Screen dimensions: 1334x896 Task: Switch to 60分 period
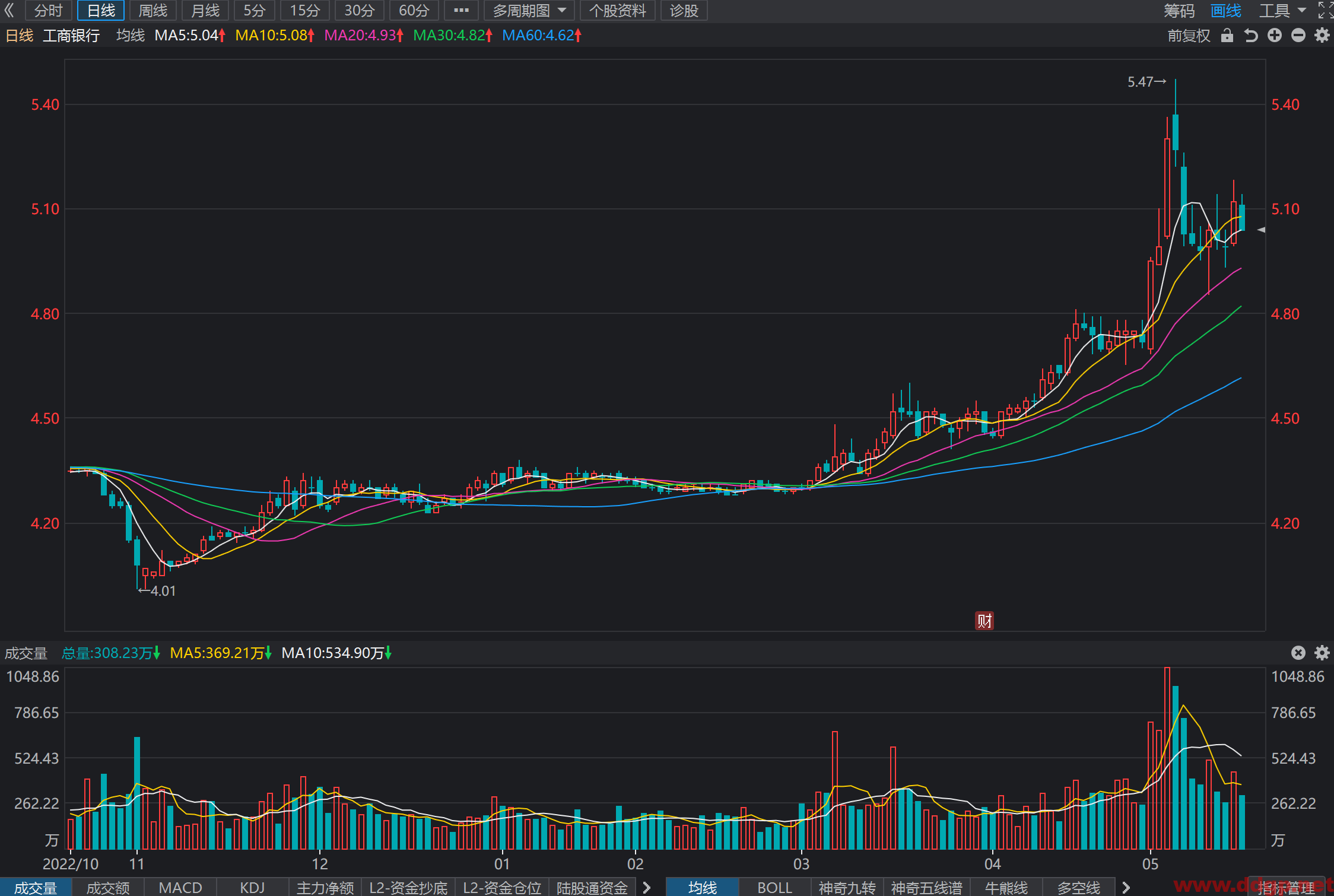pos(414,10)
